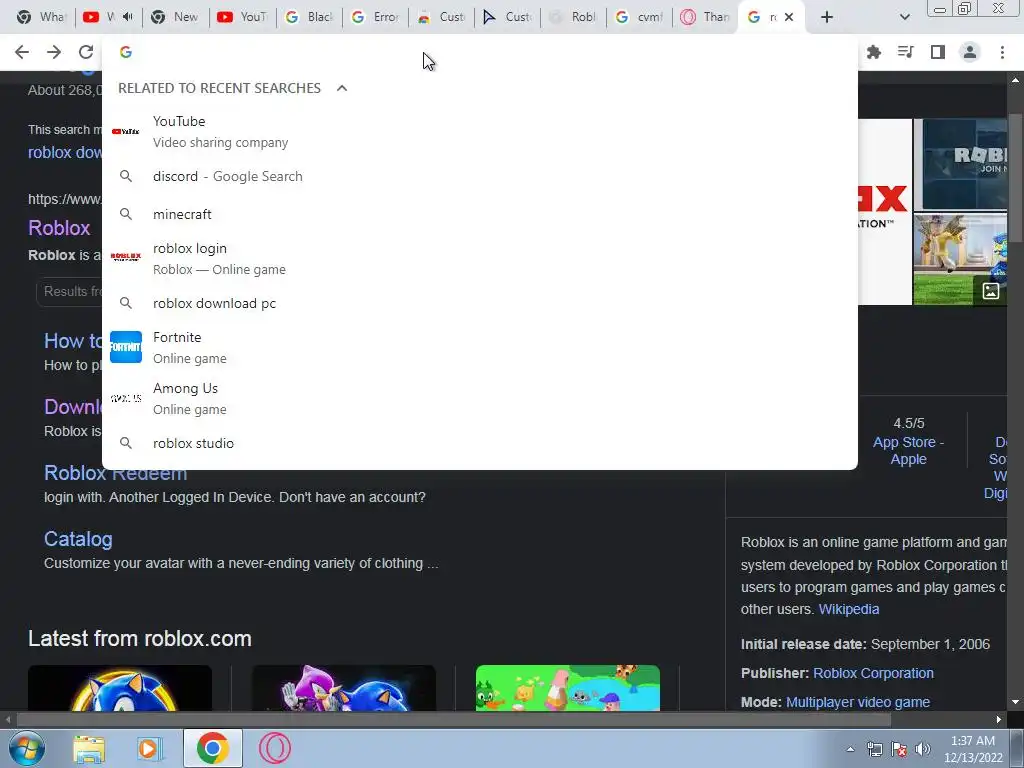Select the roblox download pc suggestion
This screenshot has height=768, width=1024.
tap(480, 303)
